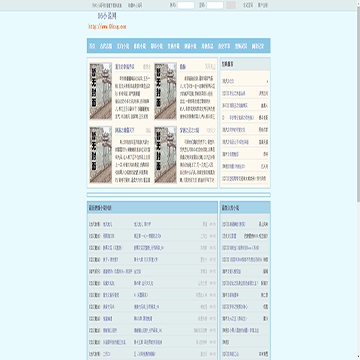Image resolution: width=360 pixels, height=360 pixels.
Task: Select the last item in blue navigation bar
Action: coord(258,46)
